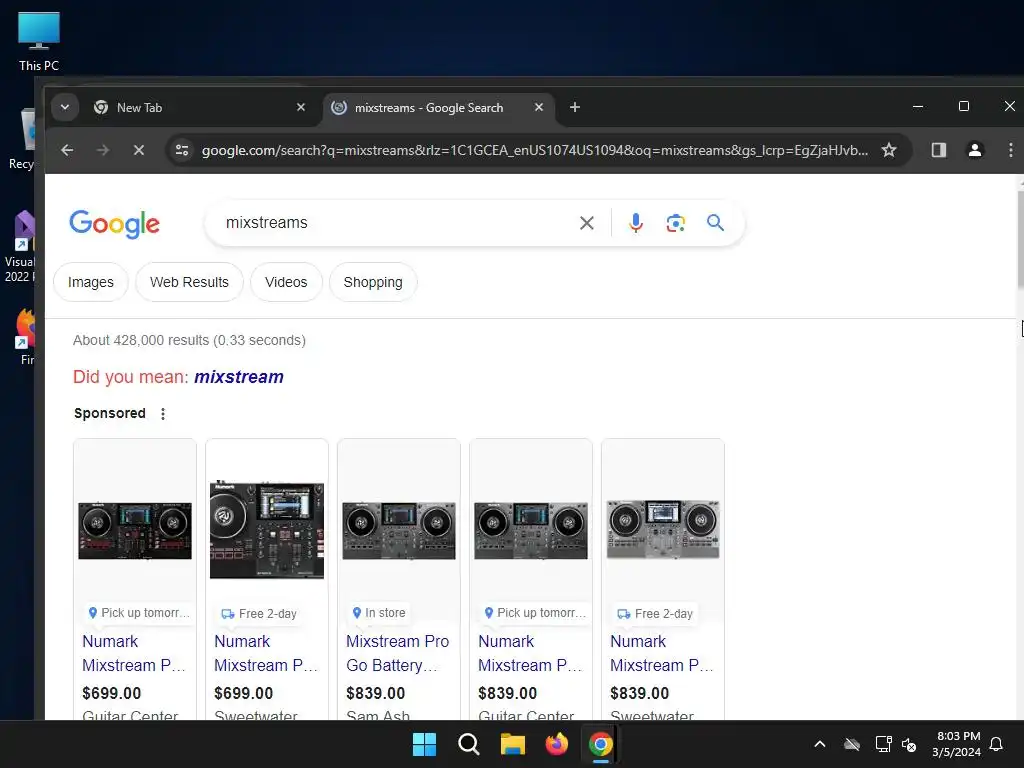
Task: Toggle the Chrome side panel
Action: pyautogui.click(x=938, y=150)
